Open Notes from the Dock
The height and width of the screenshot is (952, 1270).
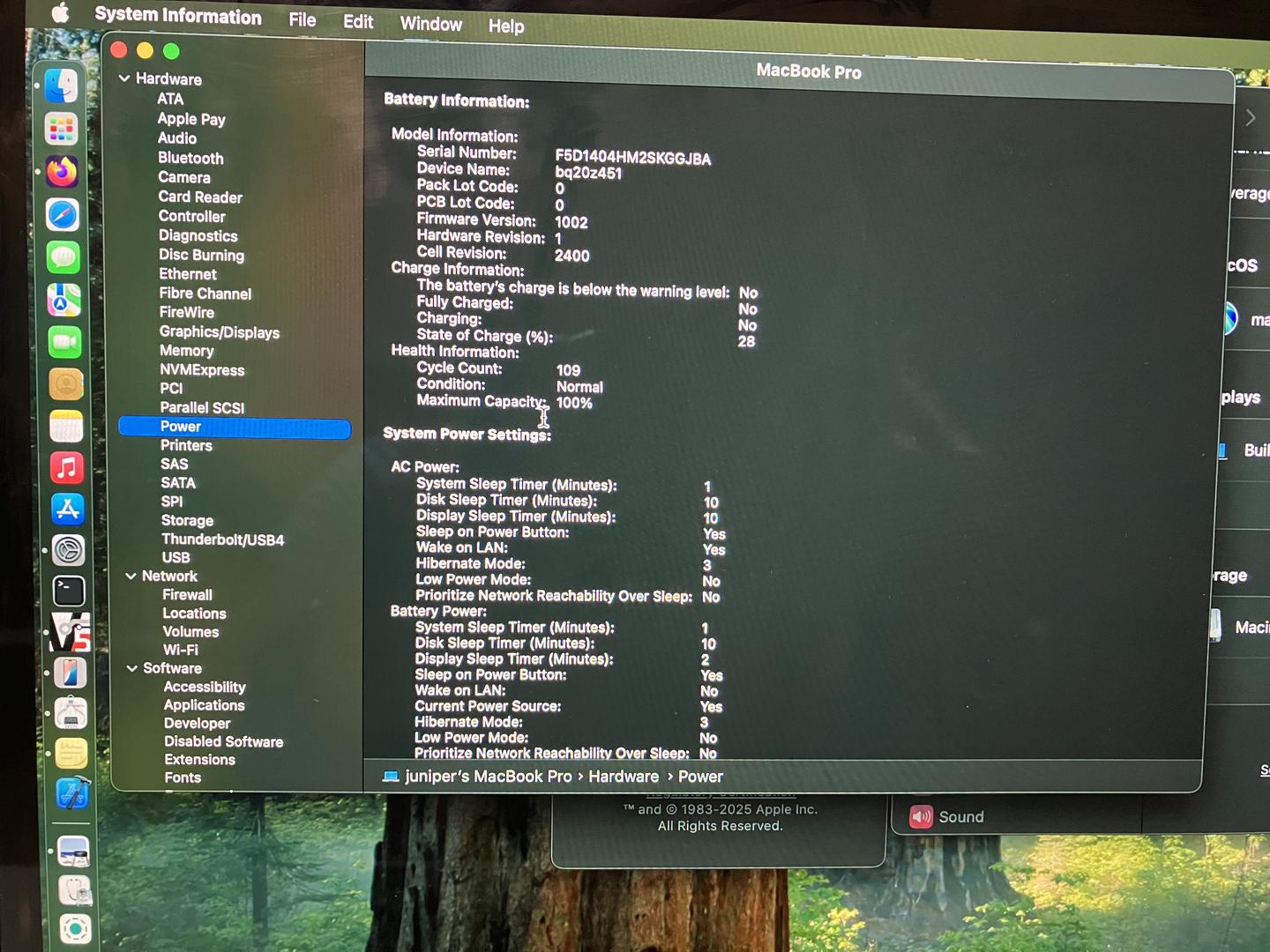pos(66,427)
